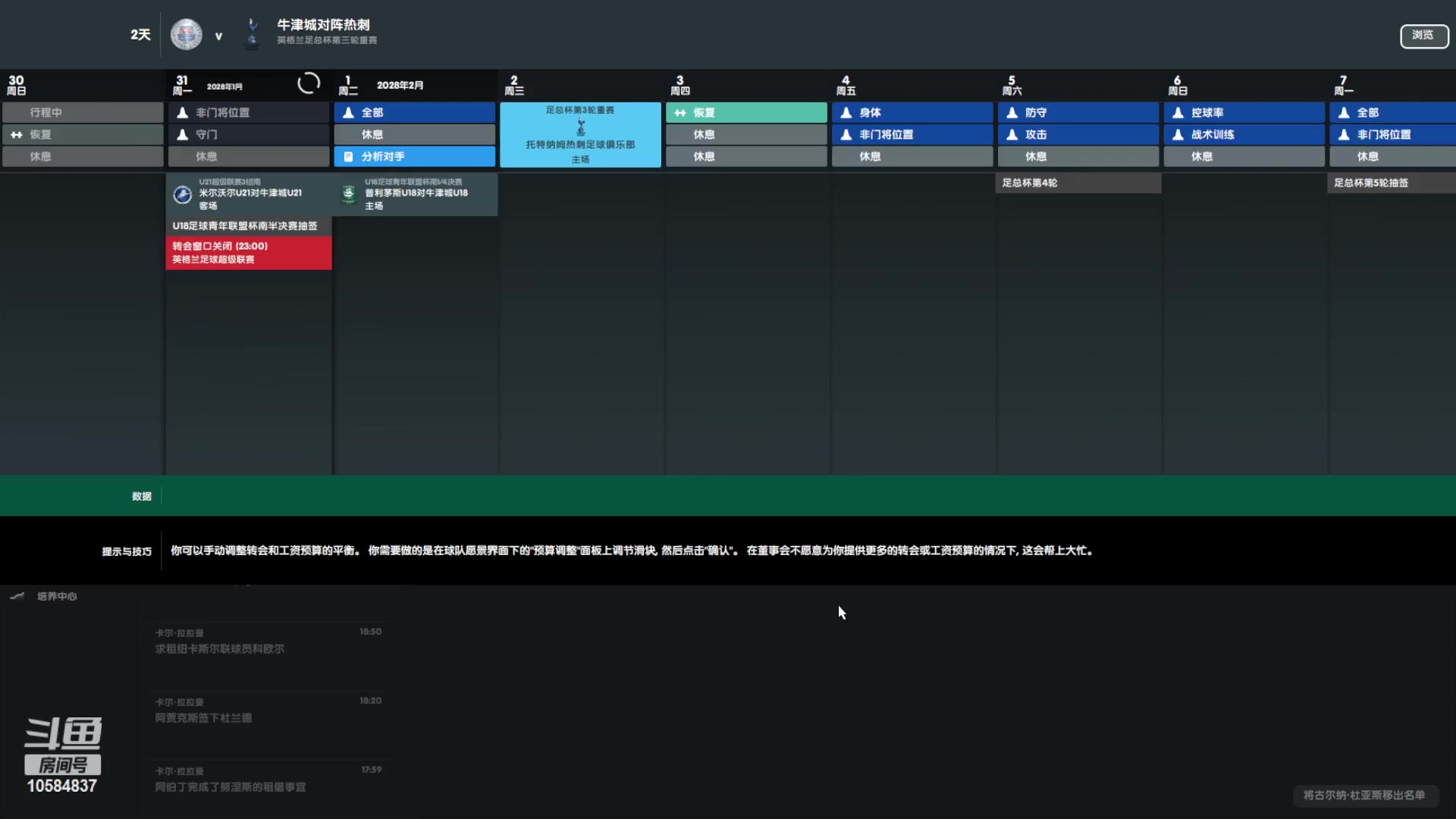Click red 转会窗口关闭 (23:00) event
The width and height of the screenshot is (1456, 819).
coord(249,253)
